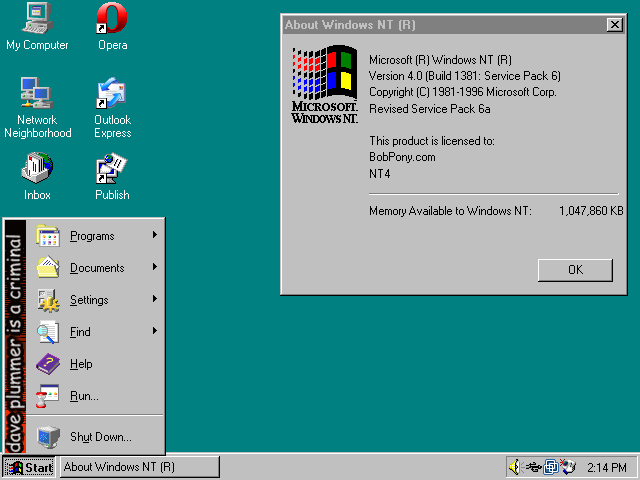
Task: Choose Run... in the Start menu
Action: (84, 396)
